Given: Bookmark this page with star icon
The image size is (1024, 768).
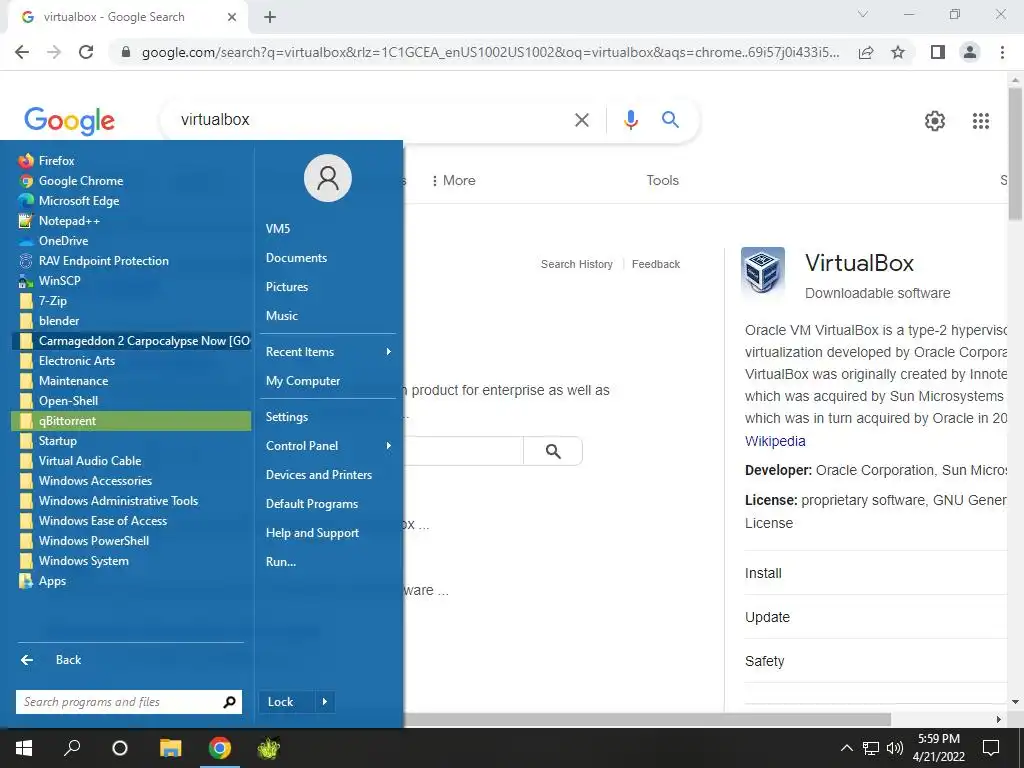Looking at the screenshot, I should coord(898,52).
